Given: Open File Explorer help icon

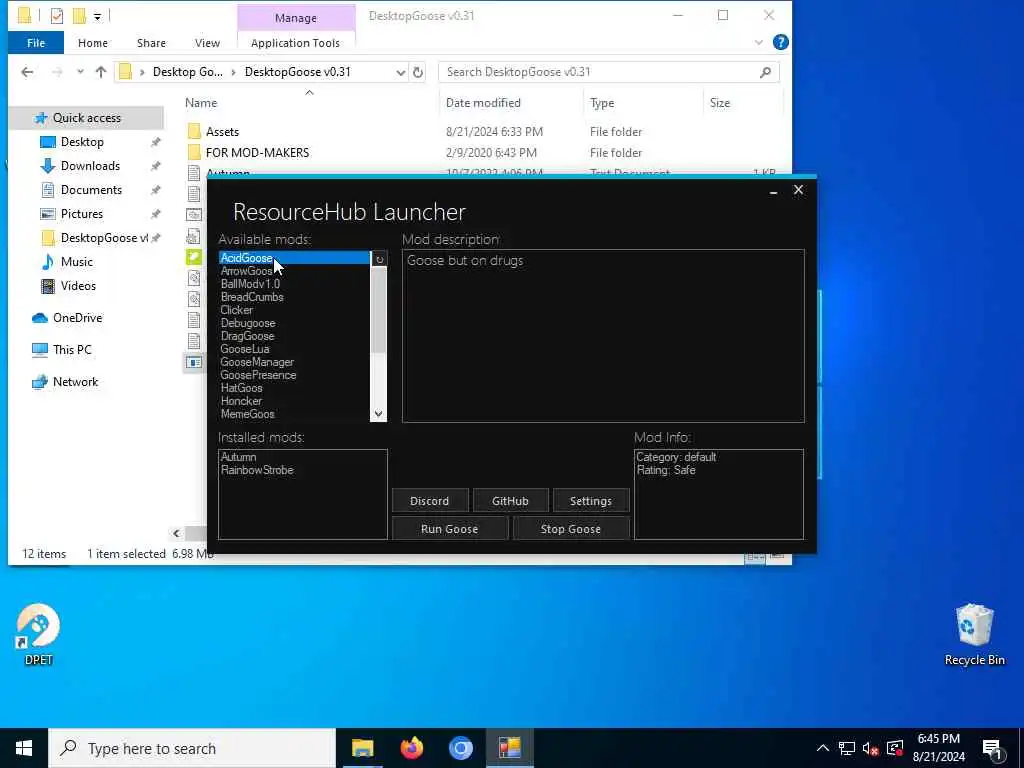Looking at the screenshot, I should point(780,42).
